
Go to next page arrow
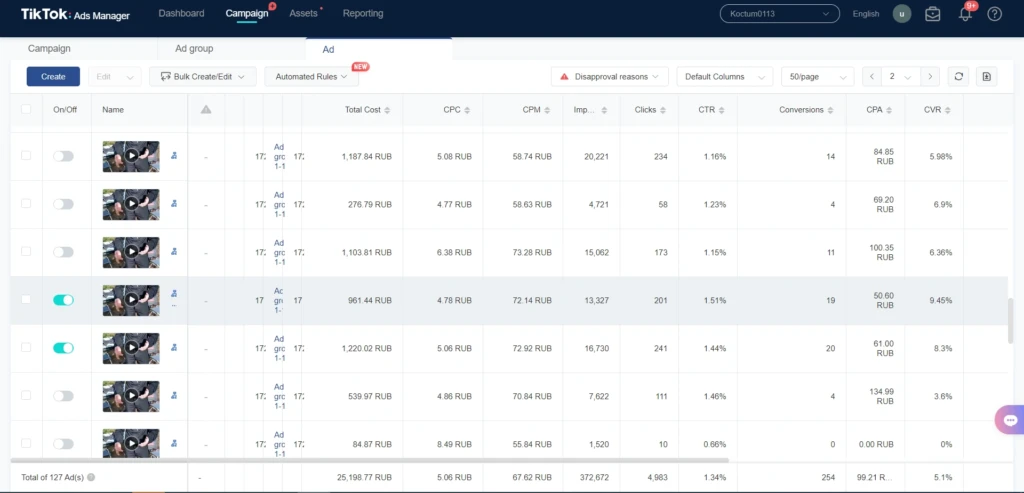click(x=930, y=76)
